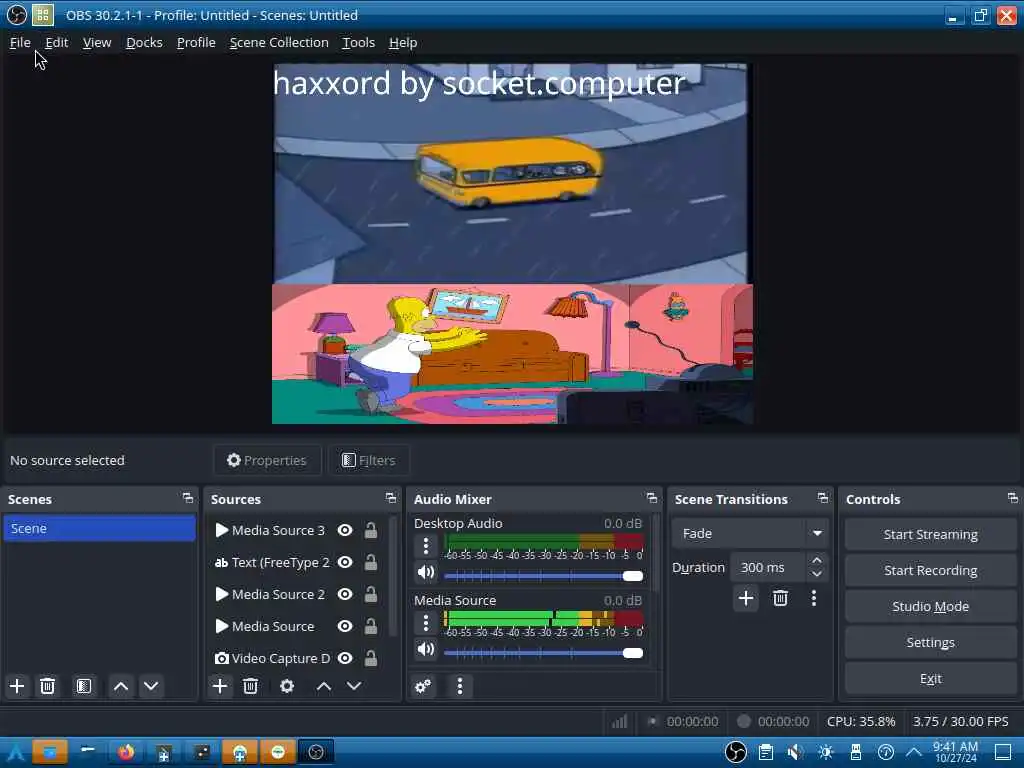Add a new source with the plus icon
Viewport: 1024px width, 768px height.
click(220, 686)
